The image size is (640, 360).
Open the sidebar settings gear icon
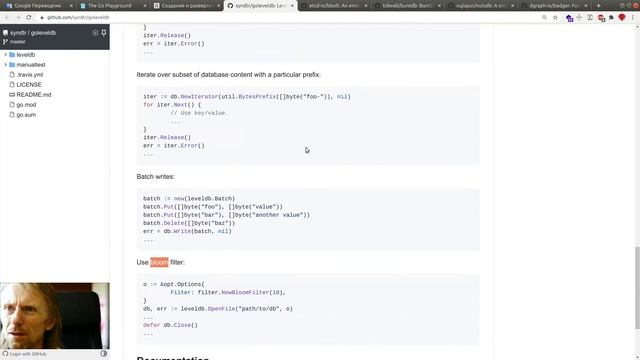click(x=95, y=33)
